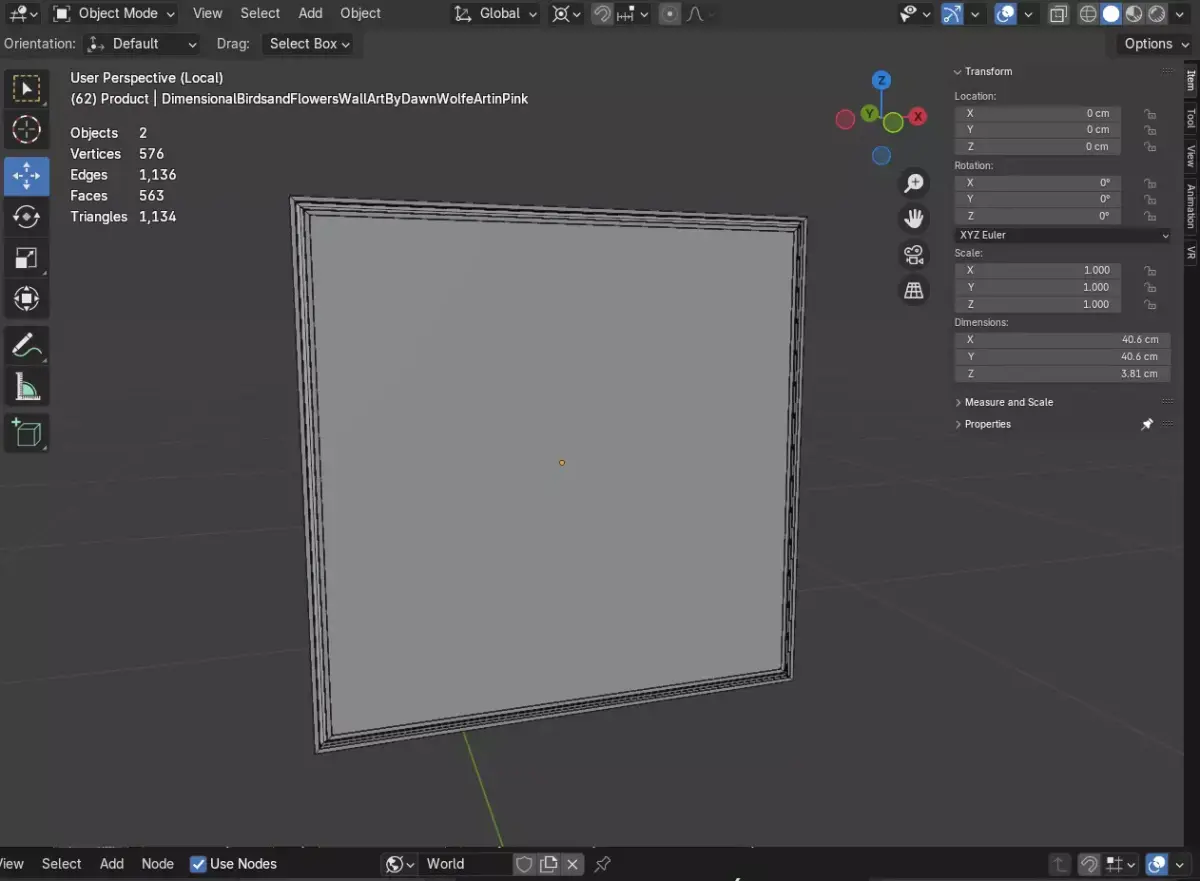Open the Add menu in header

coord(310,13)
